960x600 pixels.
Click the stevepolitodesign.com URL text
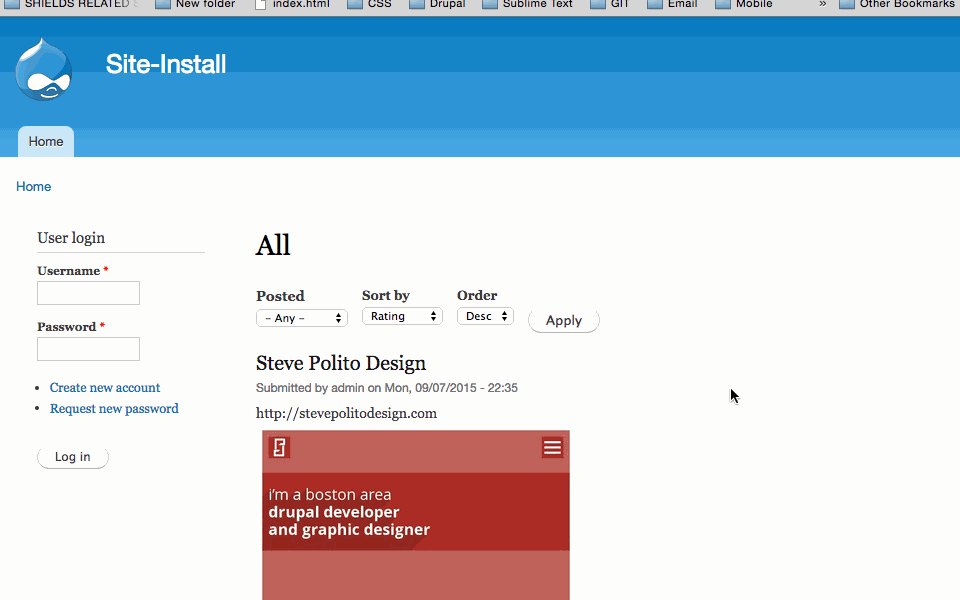click(x=347, y=413)
